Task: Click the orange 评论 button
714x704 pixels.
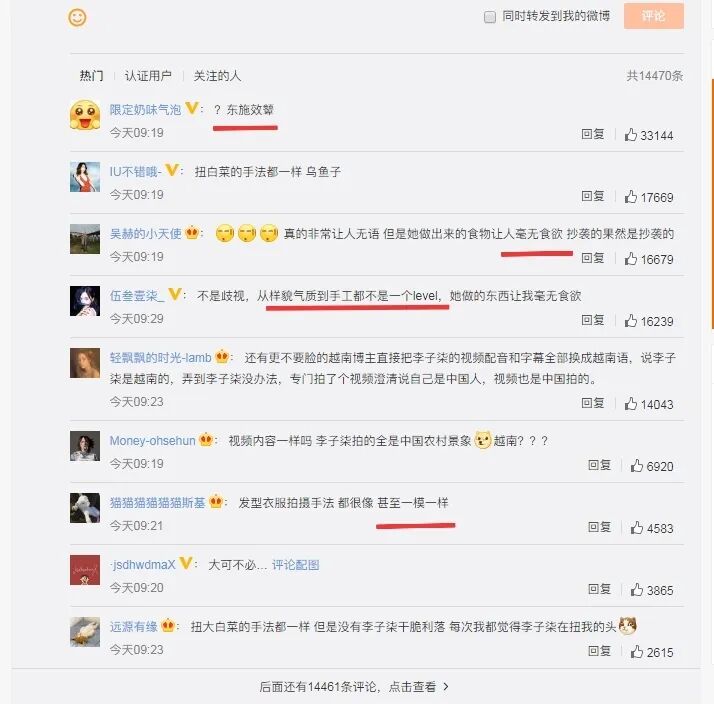Action: click(653, 16)
